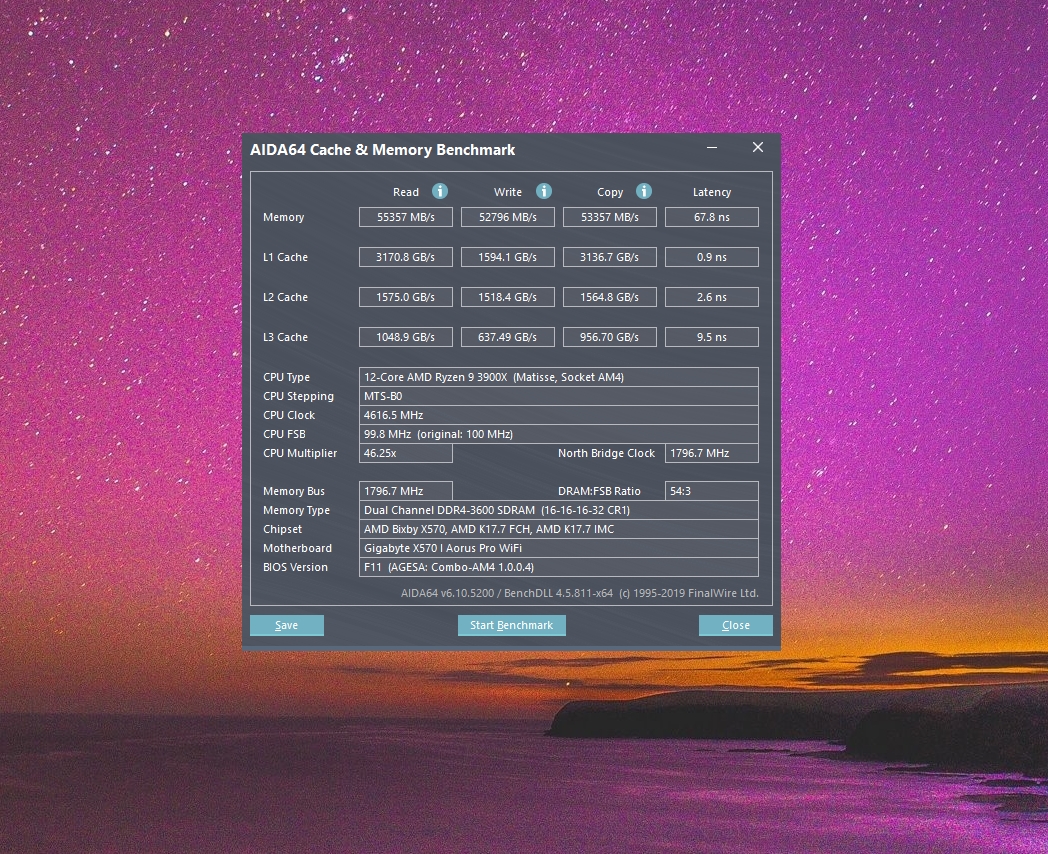Image resolution: width=1048 pixels, height=854 pixels.
Task: Click the Write column header
Action: tap(508, 192)
